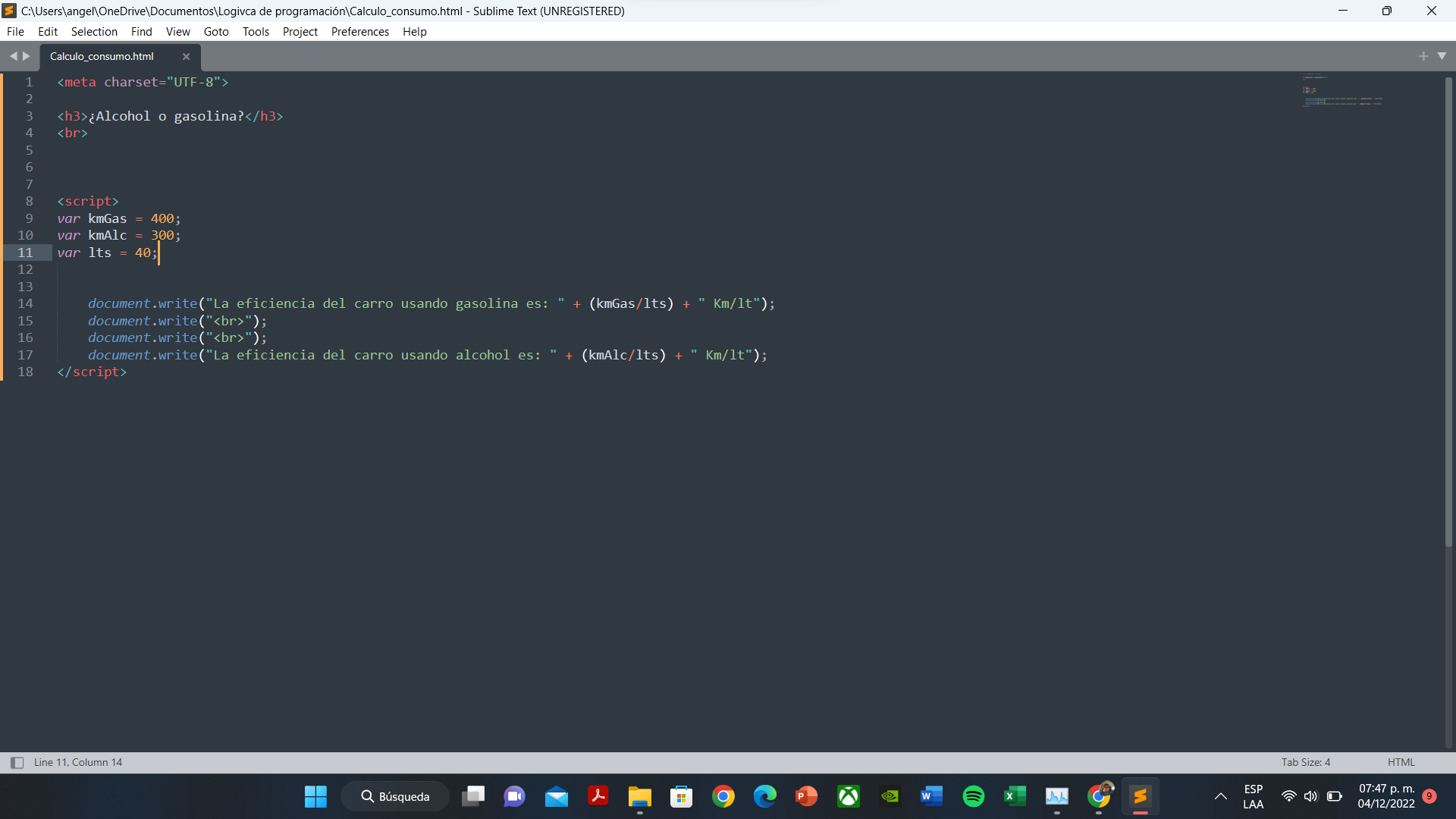Toggle the sidebar from status bar icon

tap(17, 762)
